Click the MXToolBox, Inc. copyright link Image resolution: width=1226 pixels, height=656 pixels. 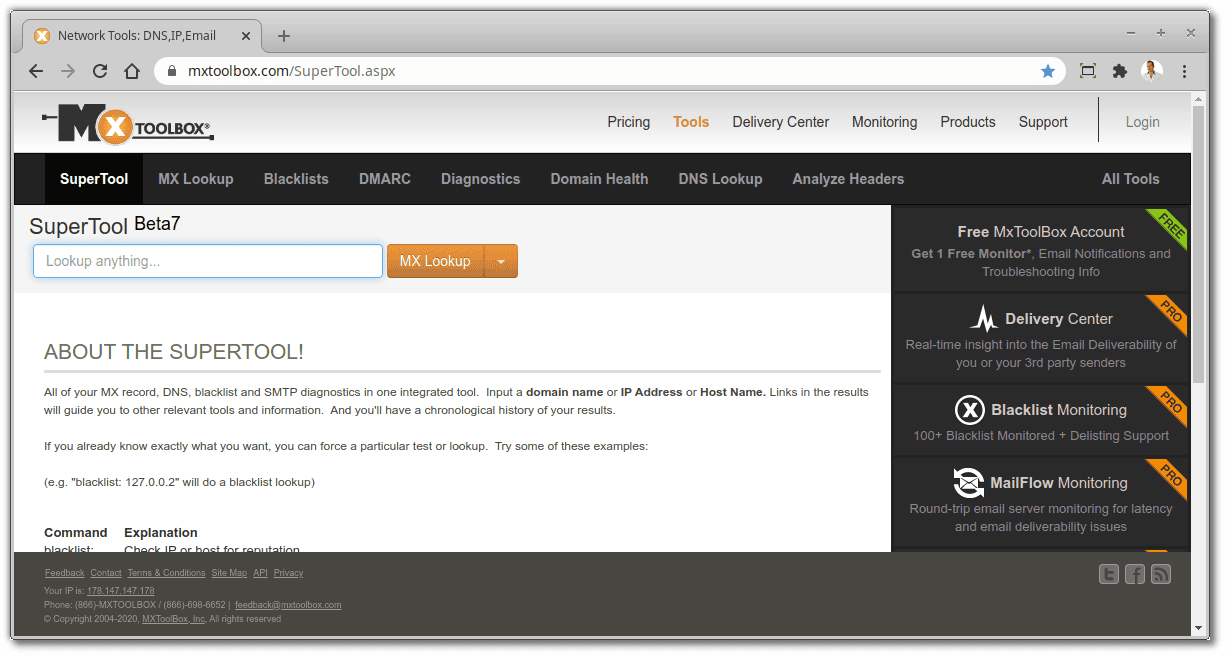click(174, 619)
